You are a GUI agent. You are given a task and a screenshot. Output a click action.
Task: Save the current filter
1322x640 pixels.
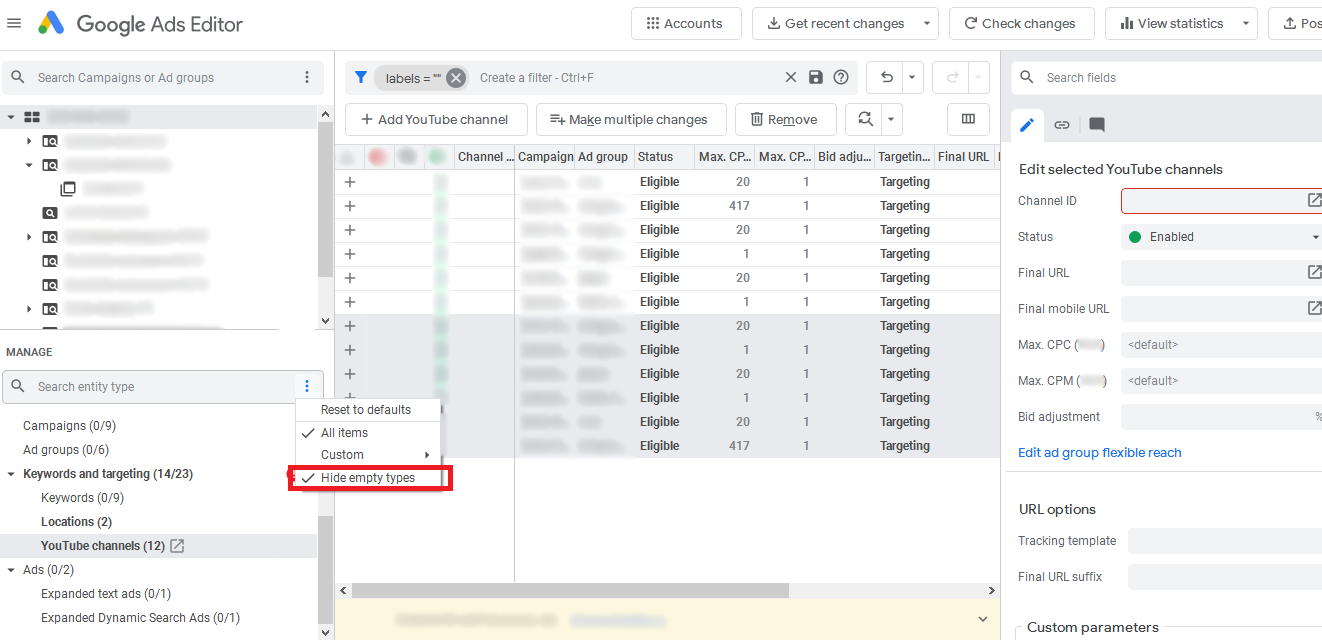(816, 77)
